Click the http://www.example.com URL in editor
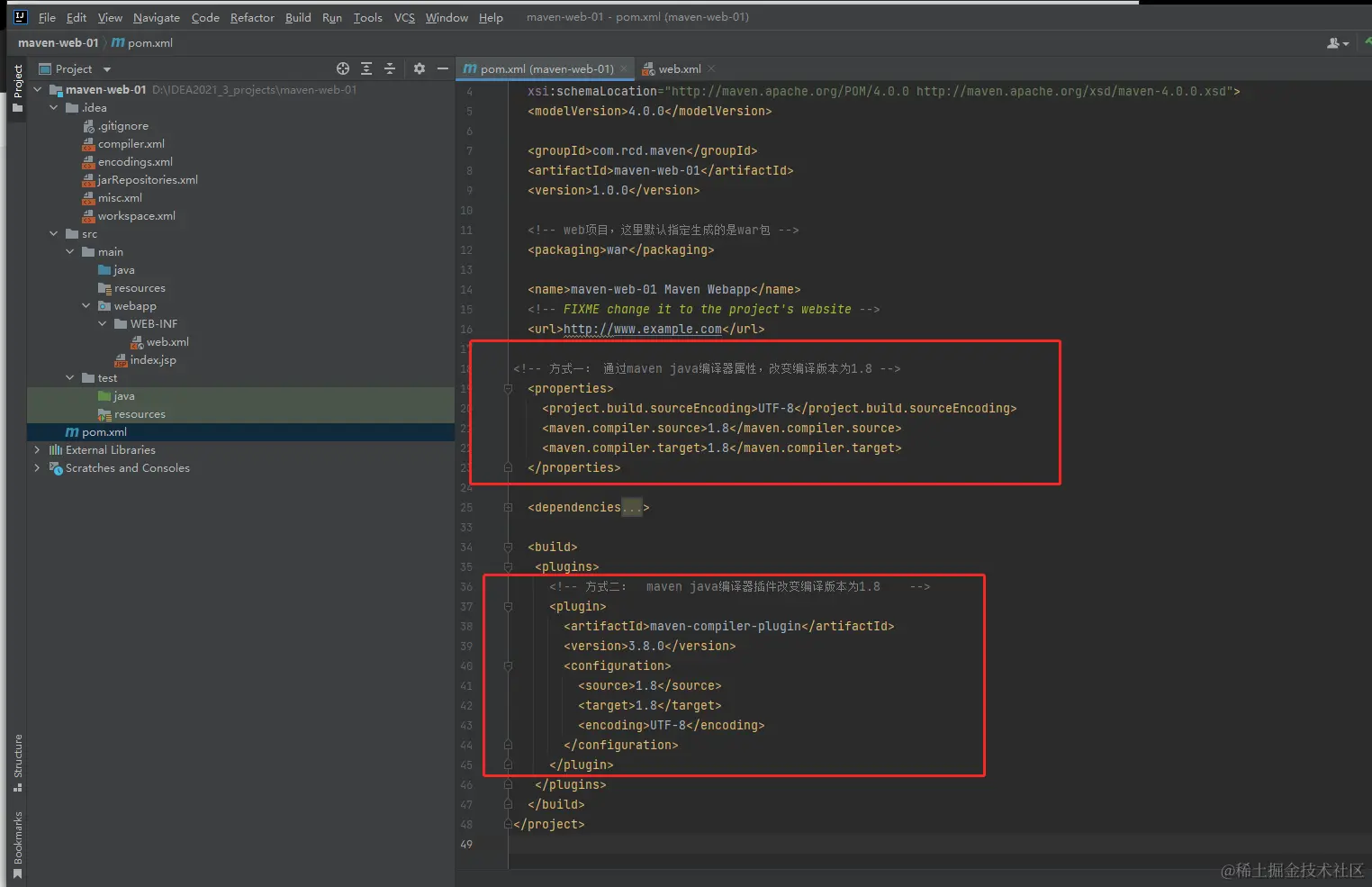 click(643, 329)
